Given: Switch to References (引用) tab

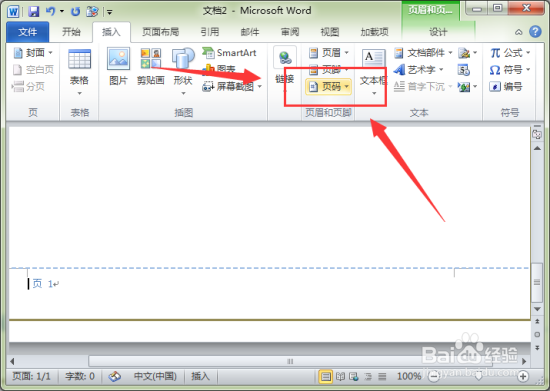Looking at the screenshot, I should (210, 32).
